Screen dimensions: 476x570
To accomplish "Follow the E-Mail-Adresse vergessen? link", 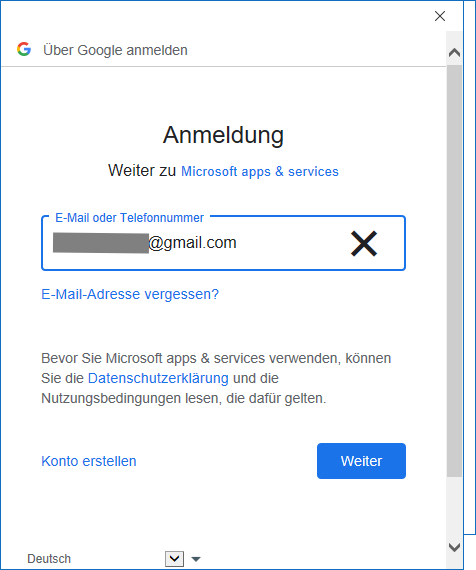I will point(130,294).
